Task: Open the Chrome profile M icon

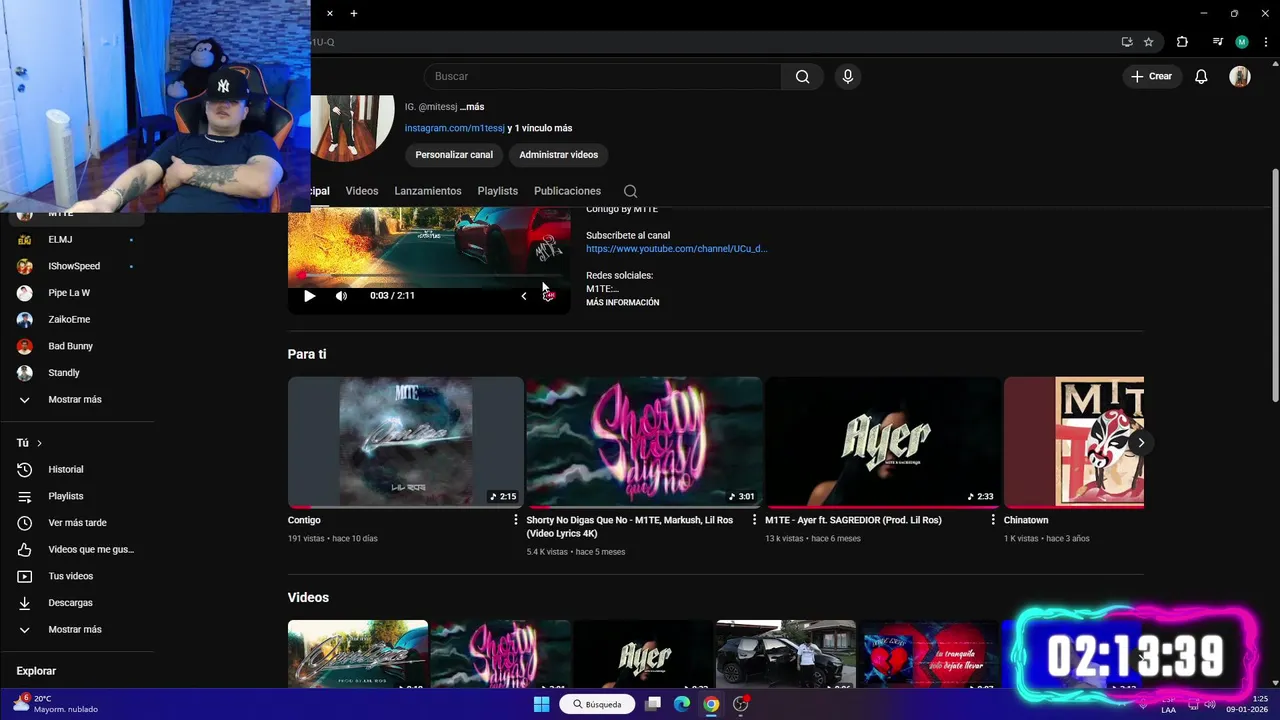Action: click(1242, 42)
